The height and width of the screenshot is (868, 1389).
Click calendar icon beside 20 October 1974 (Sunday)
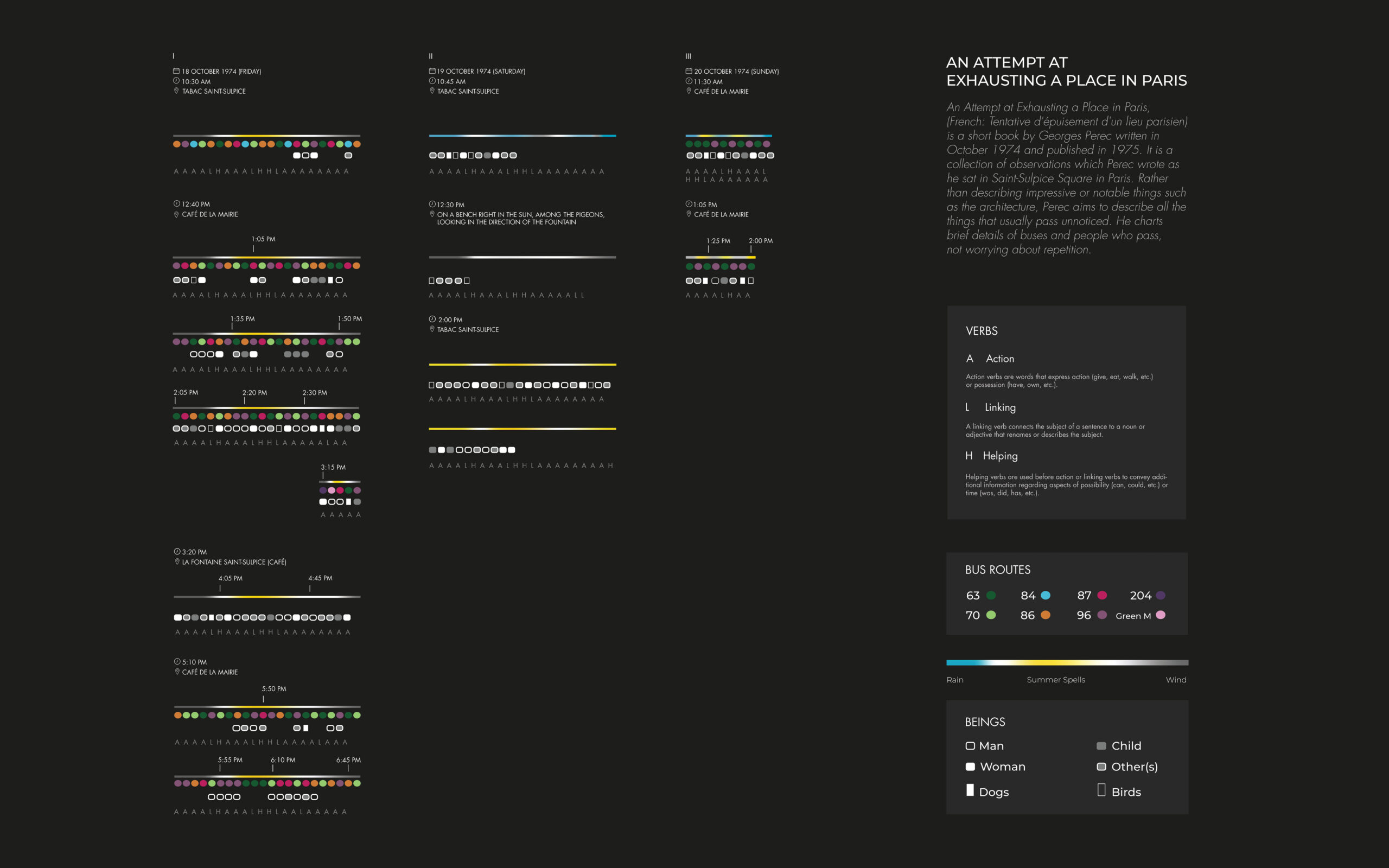pos(688,71)
